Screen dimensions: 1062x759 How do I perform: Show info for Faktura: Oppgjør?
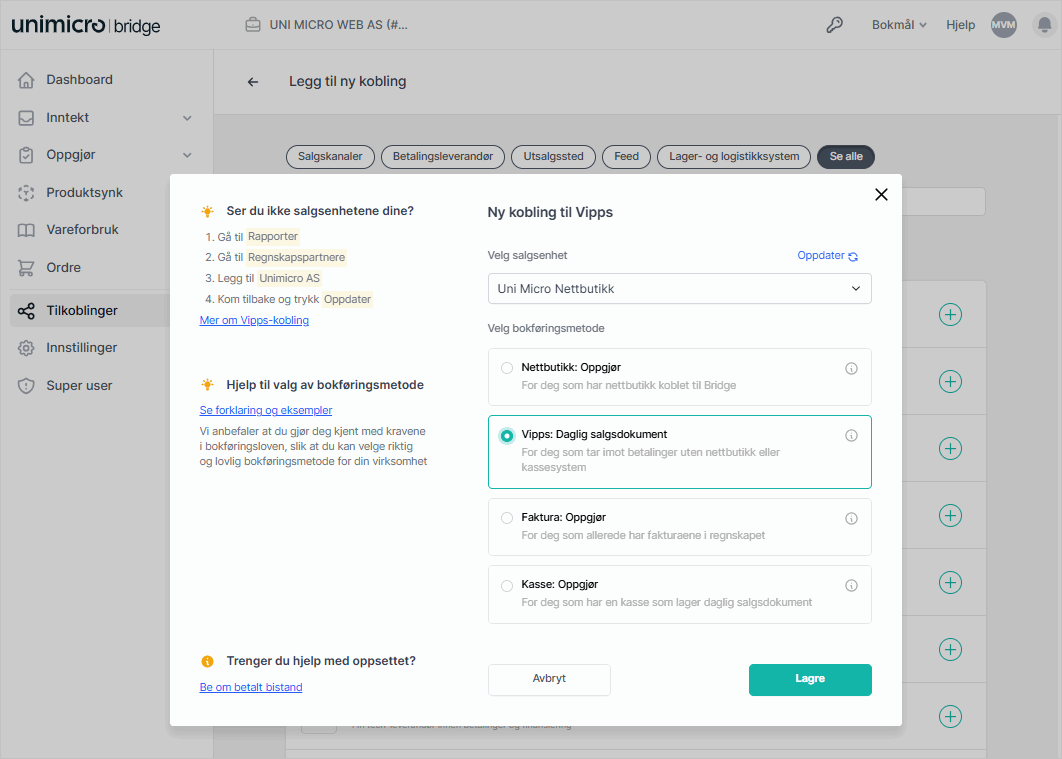[x=851, y=519]
